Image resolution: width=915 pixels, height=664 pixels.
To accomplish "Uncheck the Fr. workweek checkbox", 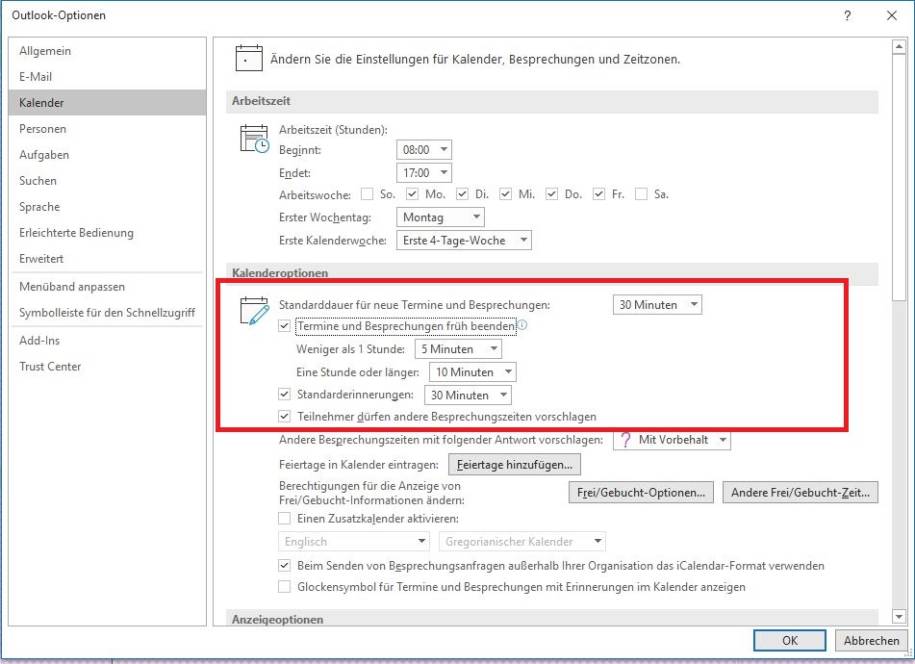I will click(599, 194).
